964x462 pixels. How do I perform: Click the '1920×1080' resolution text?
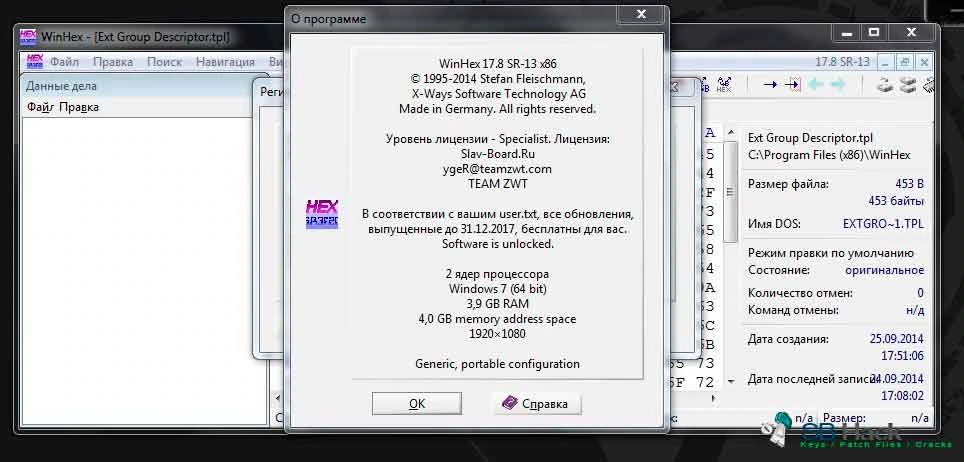pos(497,334)
